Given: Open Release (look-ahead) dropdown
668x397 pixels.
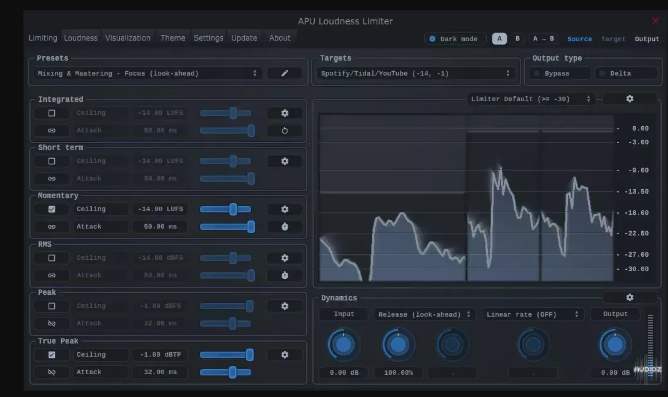Looking at the screenshot, I should (x=424, y=314).
